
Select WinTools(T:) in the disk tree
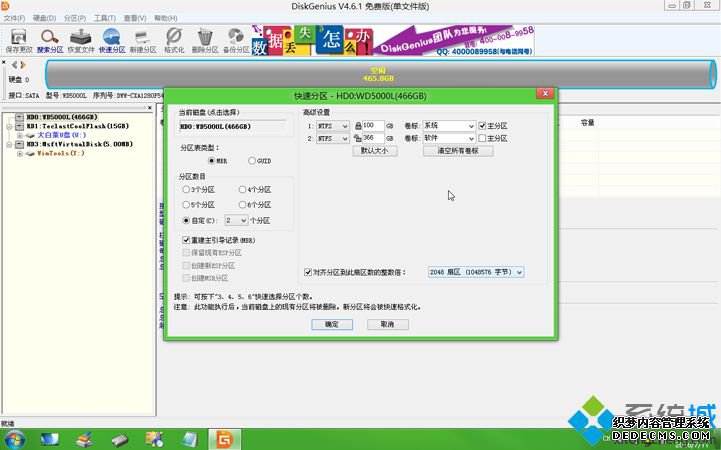tap(61, 153)
